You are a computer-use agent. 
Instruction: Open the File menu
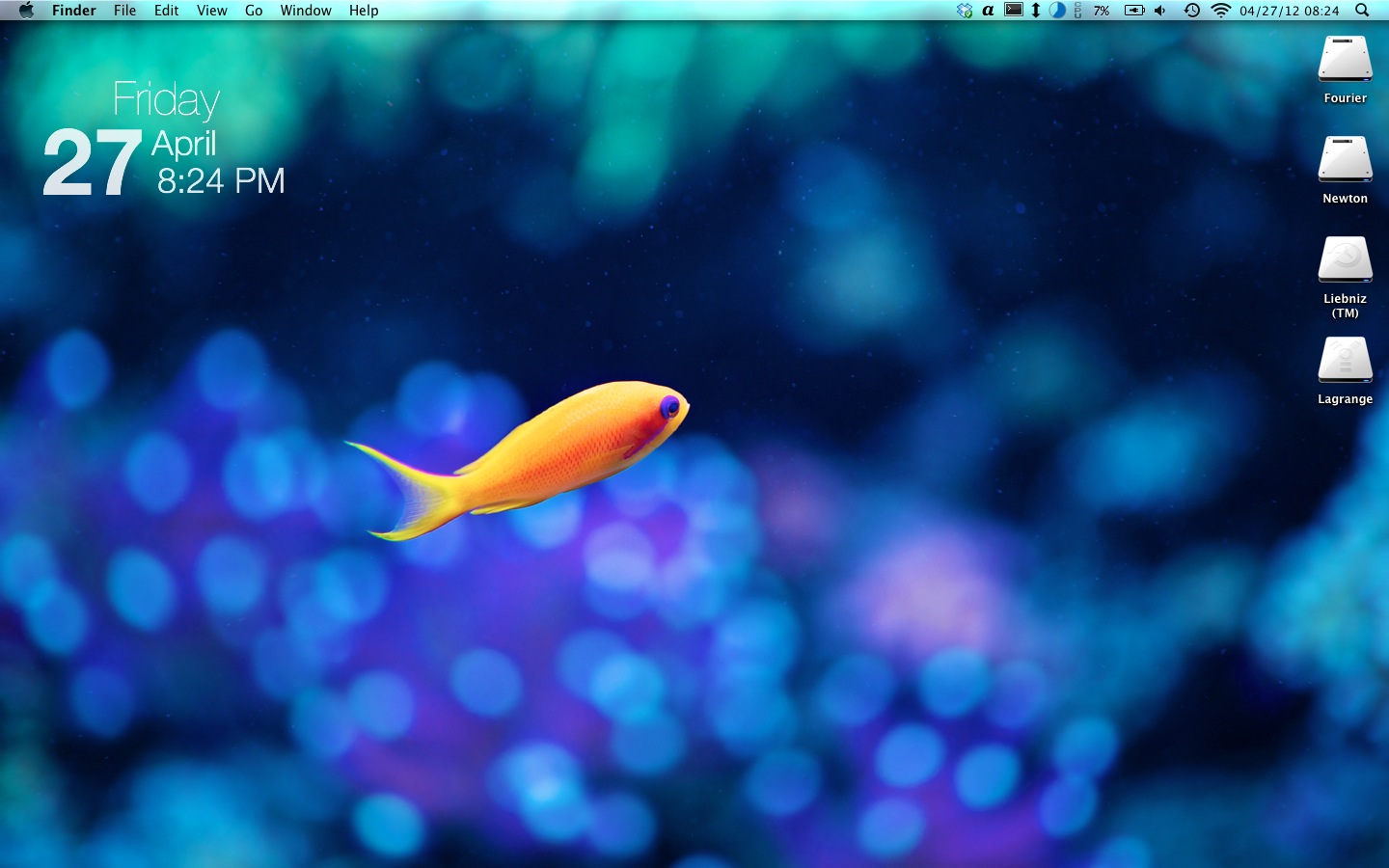click(x=124, y=11)
